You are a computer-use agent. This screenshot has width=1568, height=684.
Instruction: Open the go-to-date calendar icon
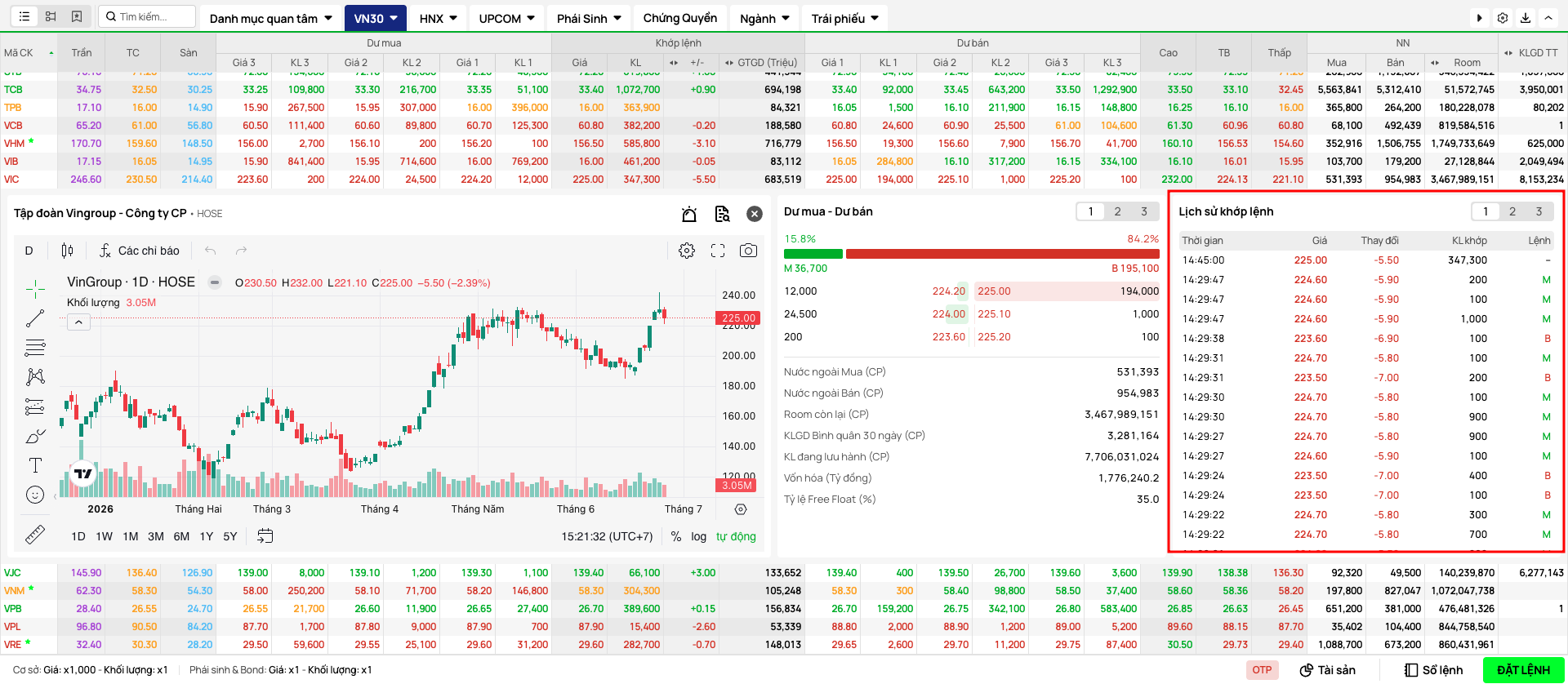265,536
